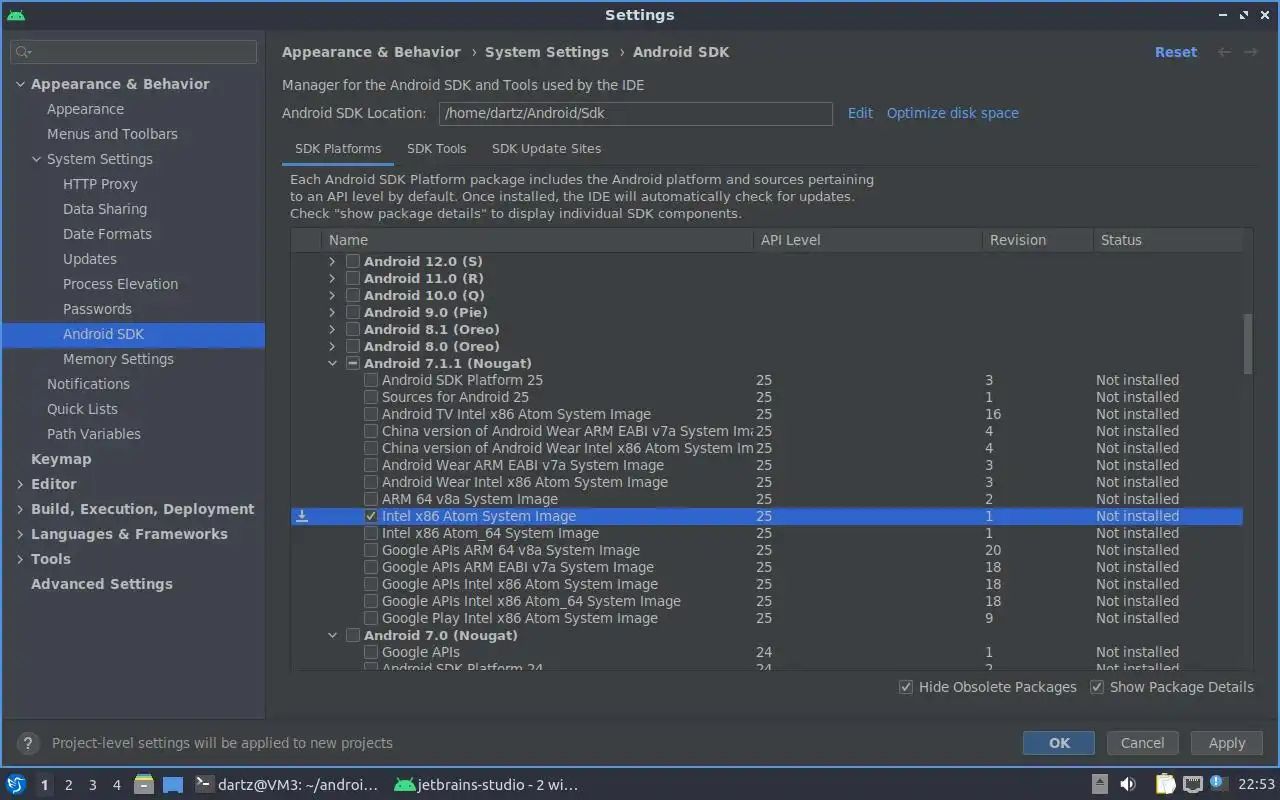Click the OK button
The width and height of the screenshot is (1280, 800).
click(x=1059, y=743)
